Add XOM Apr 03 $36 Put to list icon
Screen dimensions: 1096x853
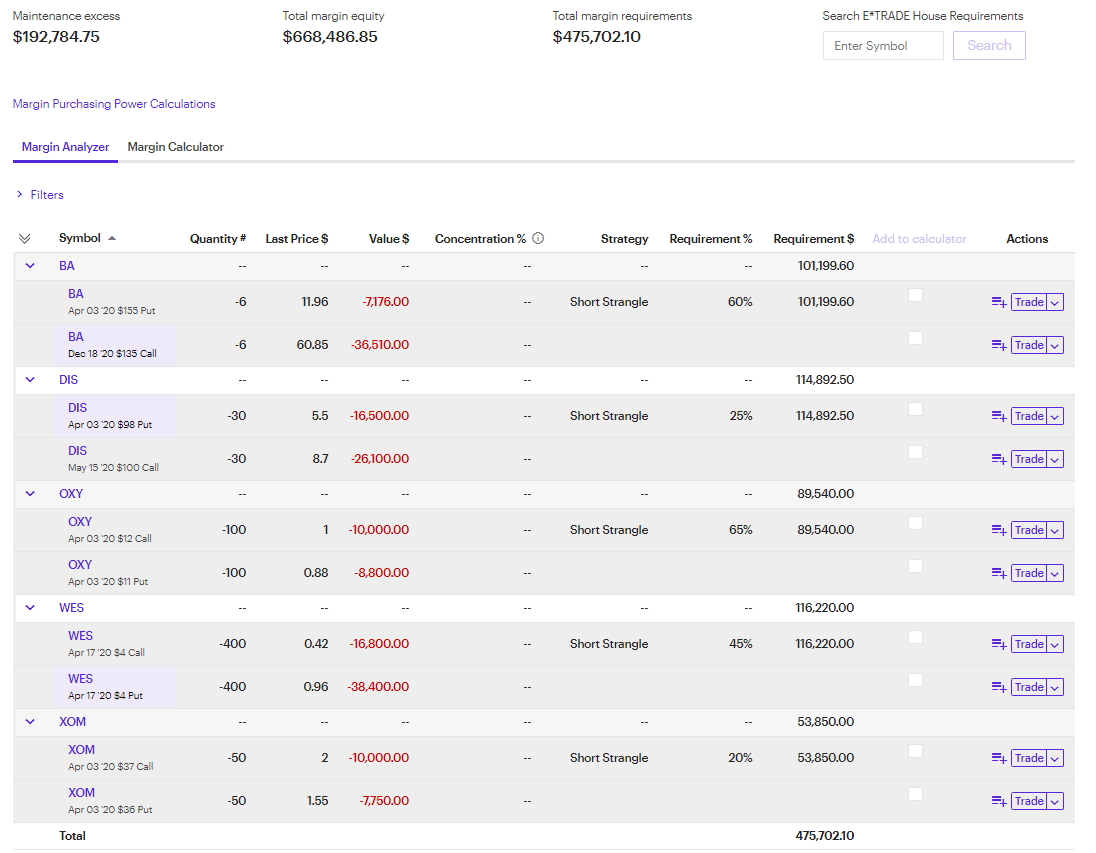[x=999, y=801]
